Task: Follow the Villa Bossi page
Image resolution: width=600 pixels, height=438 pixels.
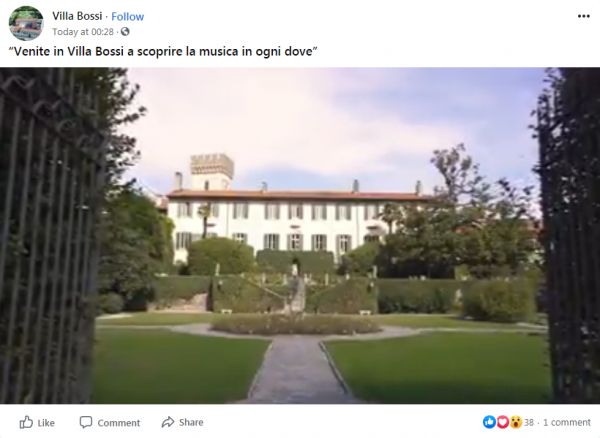Action: tap(127, 16)
